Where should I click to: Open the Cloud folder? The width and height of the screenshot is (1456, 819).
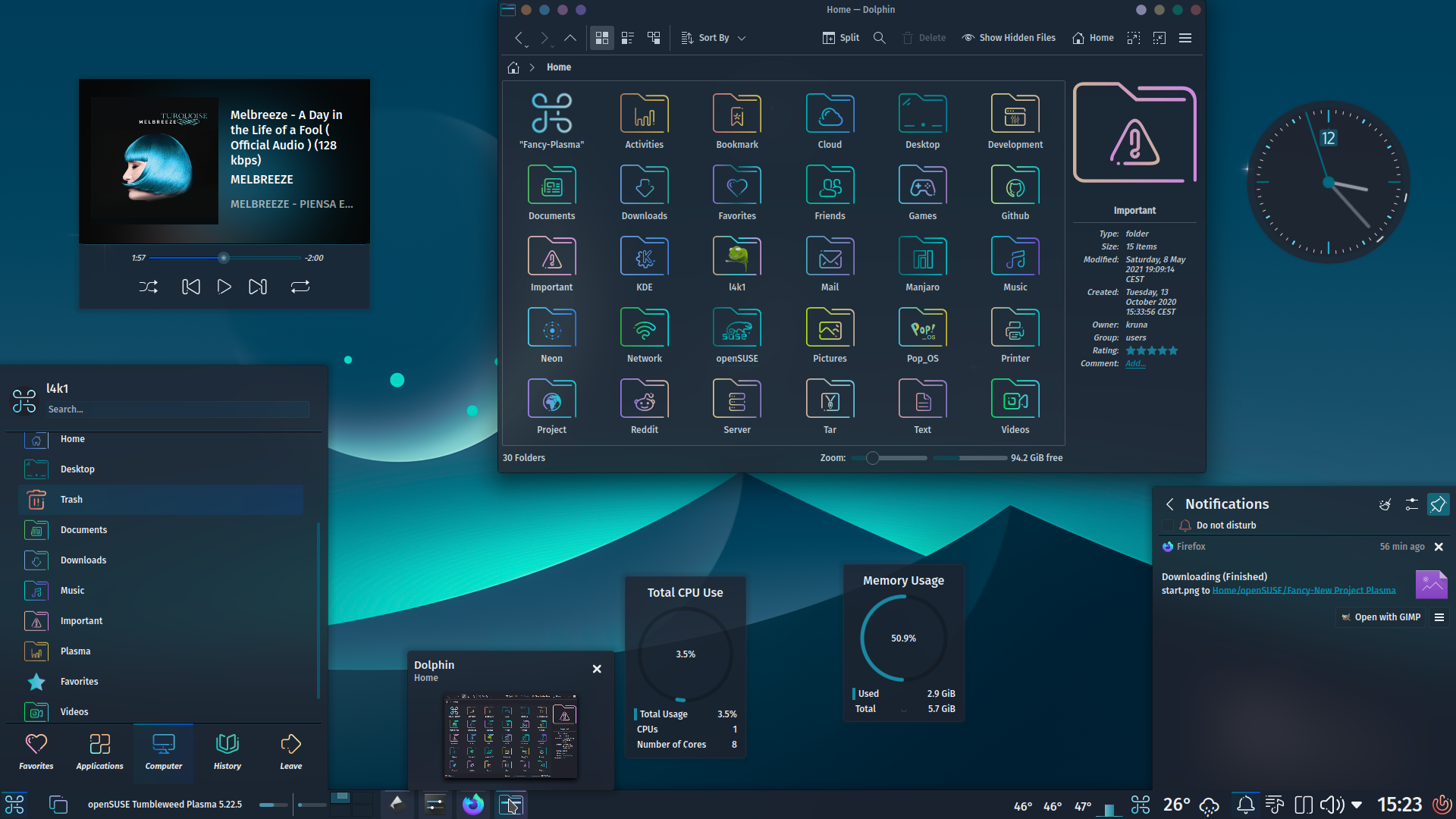[830, 121]
